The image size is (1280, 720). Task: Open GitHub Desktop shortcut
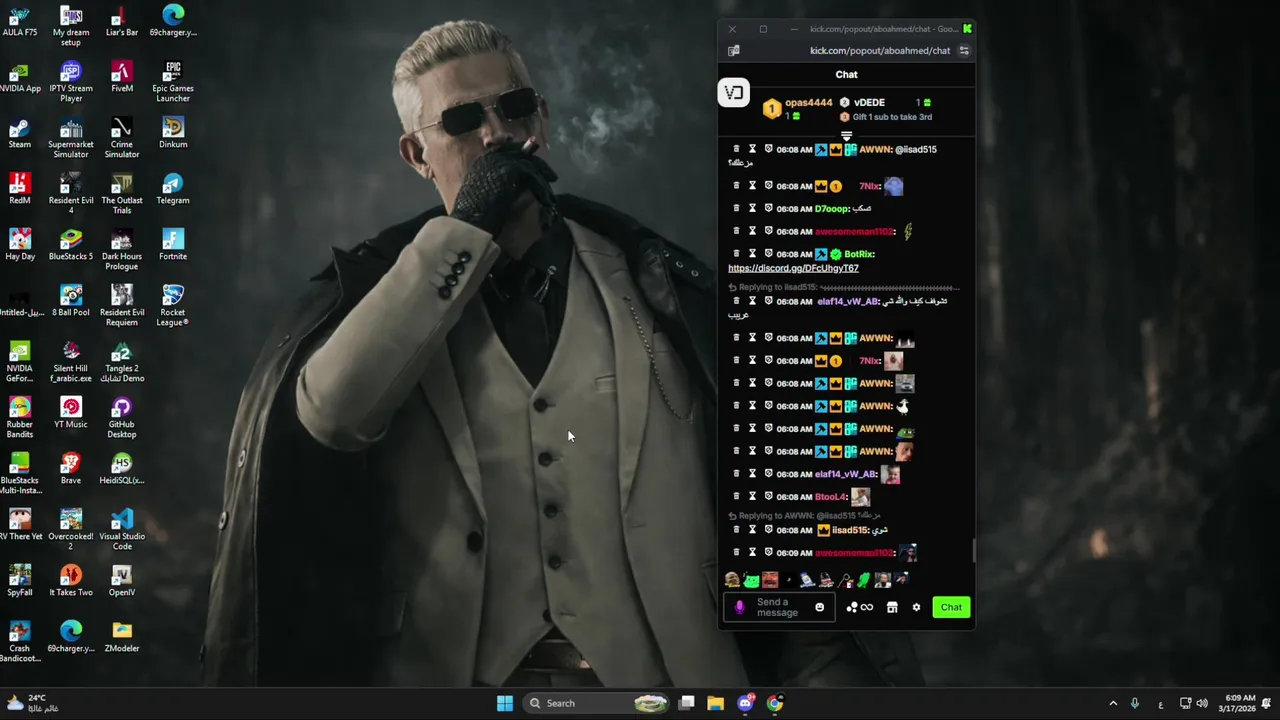click(x=122, y=417)
